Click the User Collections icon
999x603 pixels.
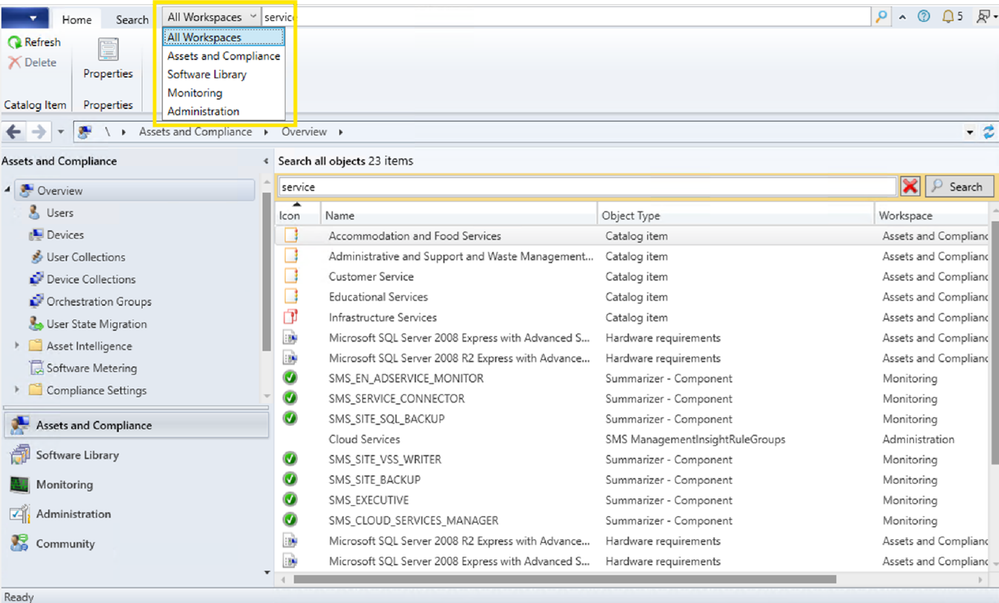[36, 257]
